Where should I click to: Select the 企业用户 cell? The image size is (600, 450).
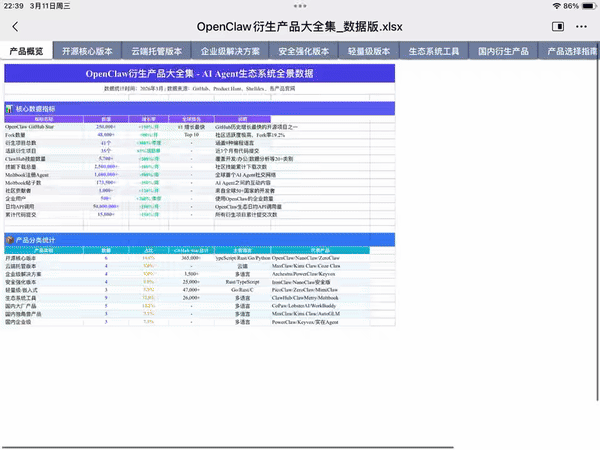(44, 199)
